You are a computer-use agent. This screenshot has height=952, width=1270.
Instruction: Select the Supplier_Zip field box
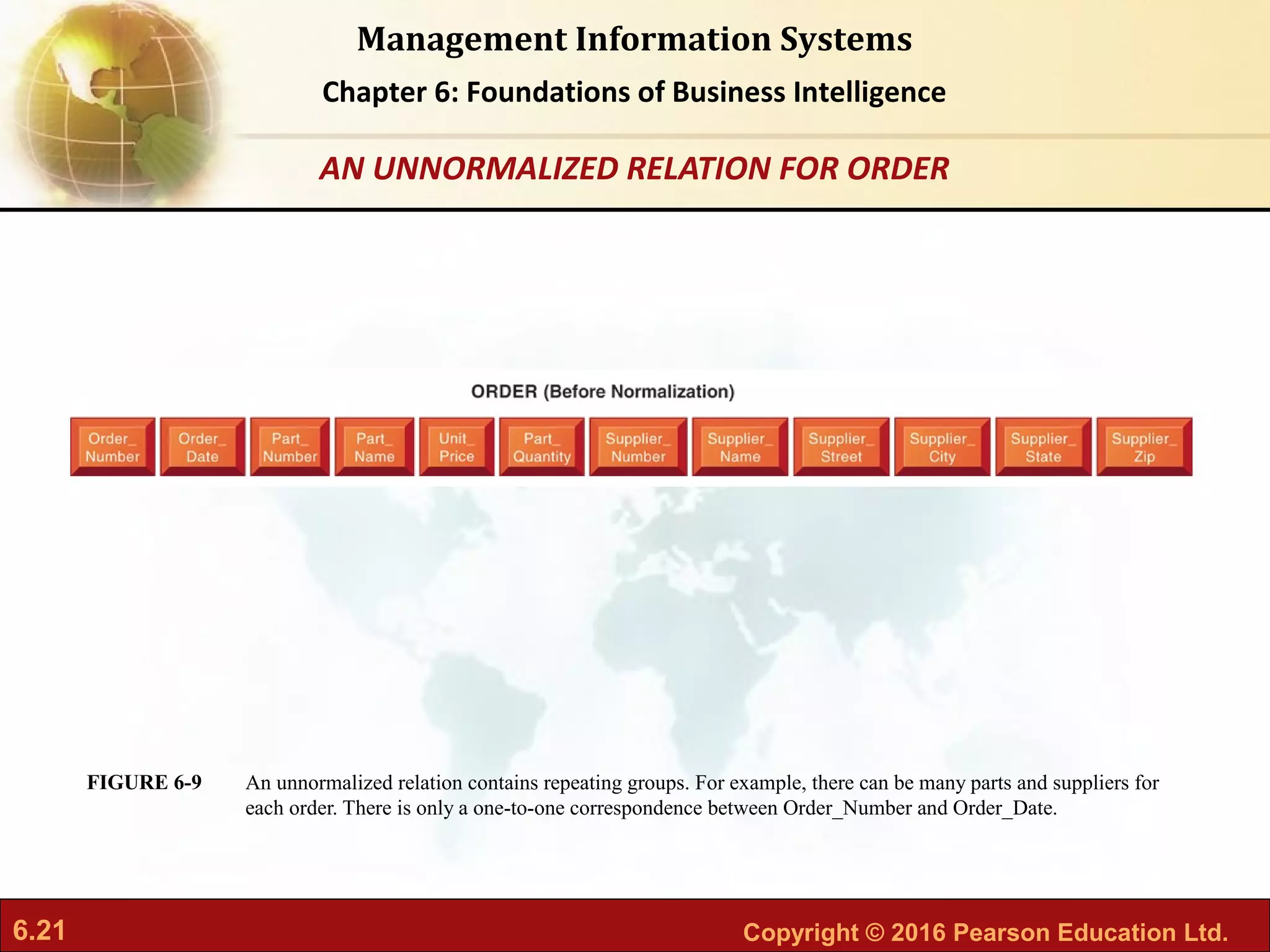pos(1145,447)
